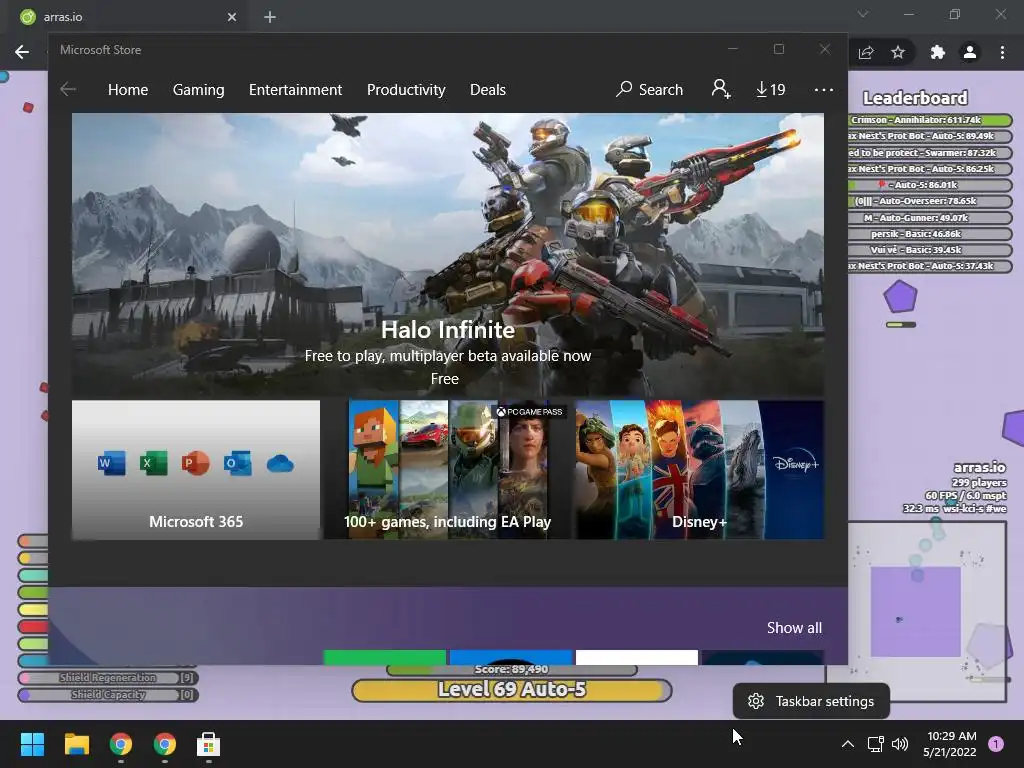Click the Shield Regeneration stat bar
This screenshot has width=1024, height=768.
[x=108, y=678]
